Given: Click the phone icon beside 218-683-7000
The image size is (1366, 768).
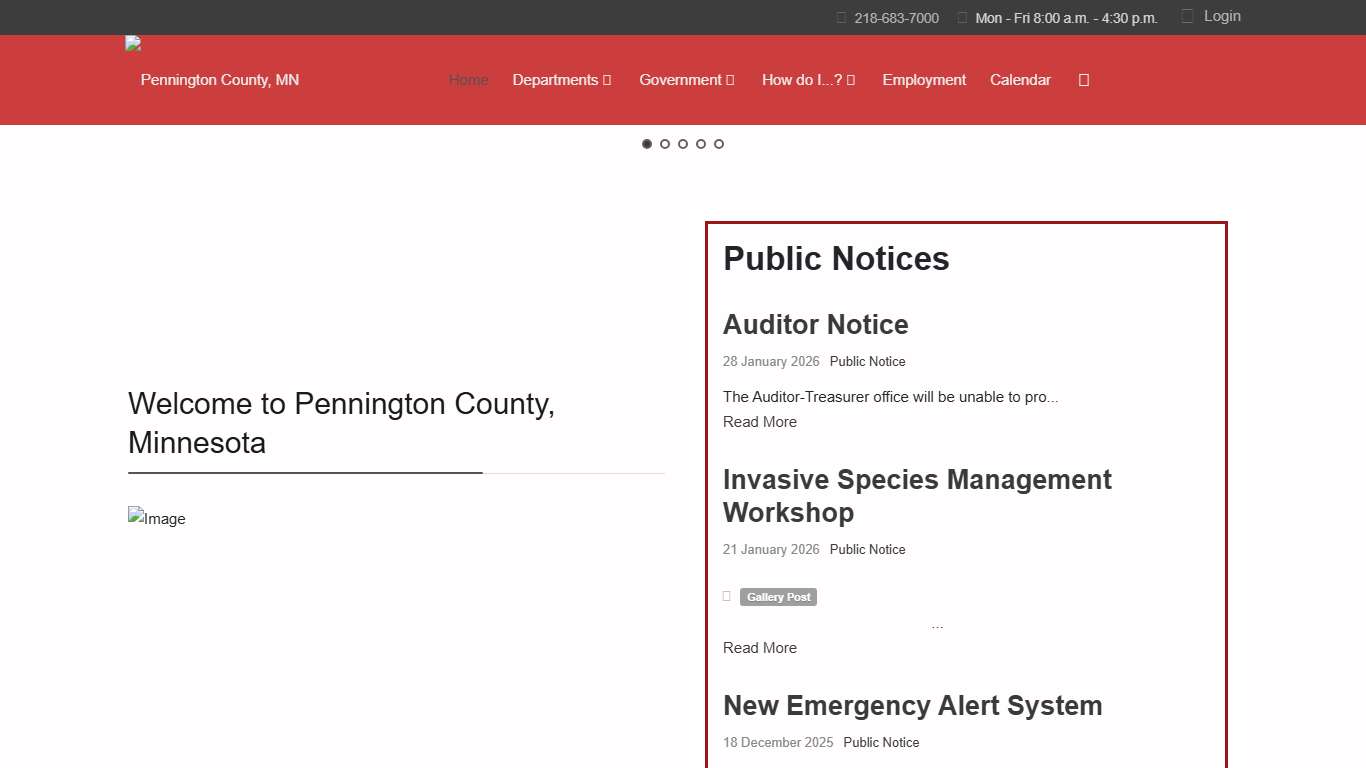Looking at the screenshot, I should pos(841,17).
